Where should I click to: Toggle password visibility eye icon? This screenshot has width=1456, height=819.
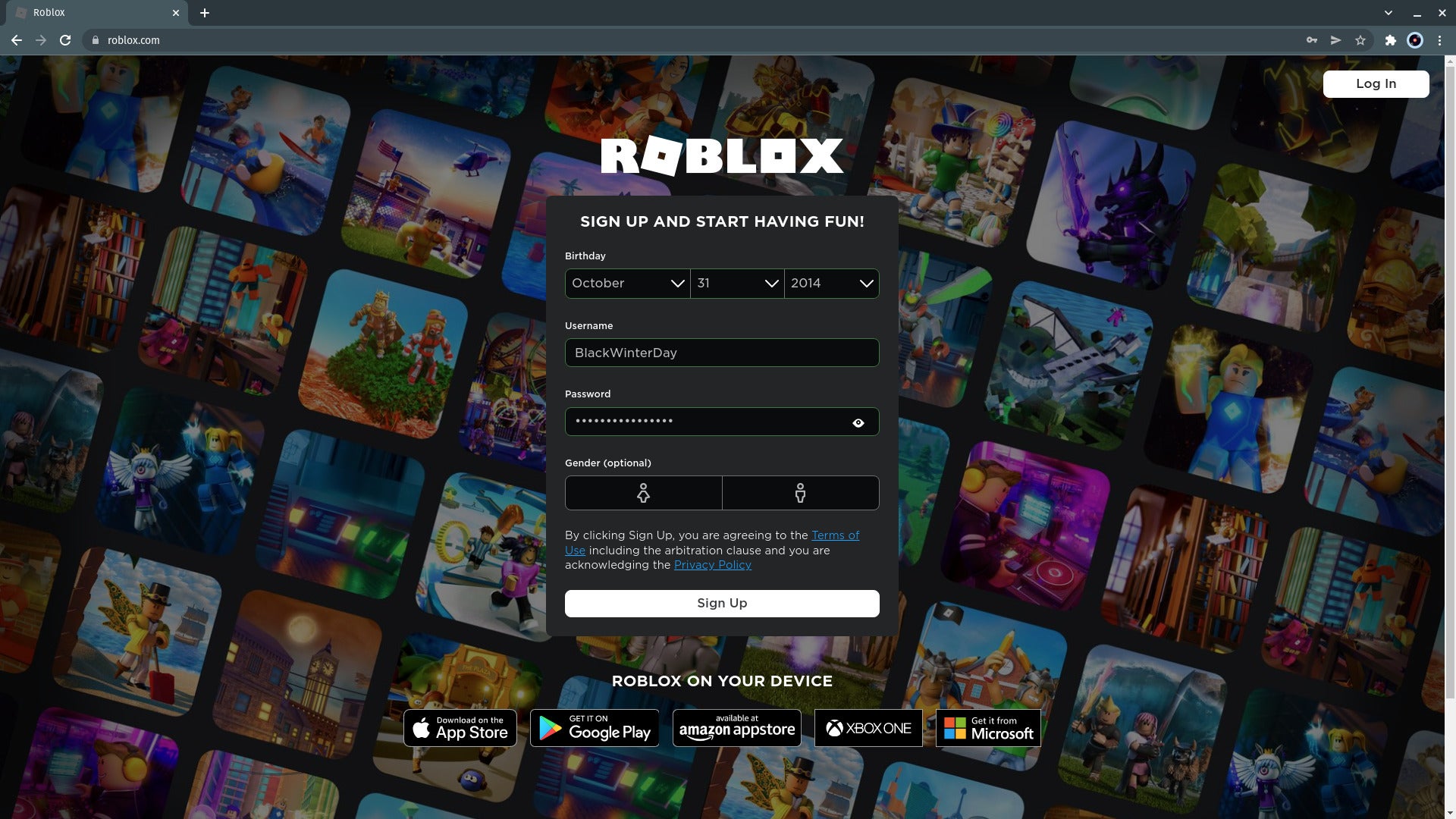(x=858, y=423)
